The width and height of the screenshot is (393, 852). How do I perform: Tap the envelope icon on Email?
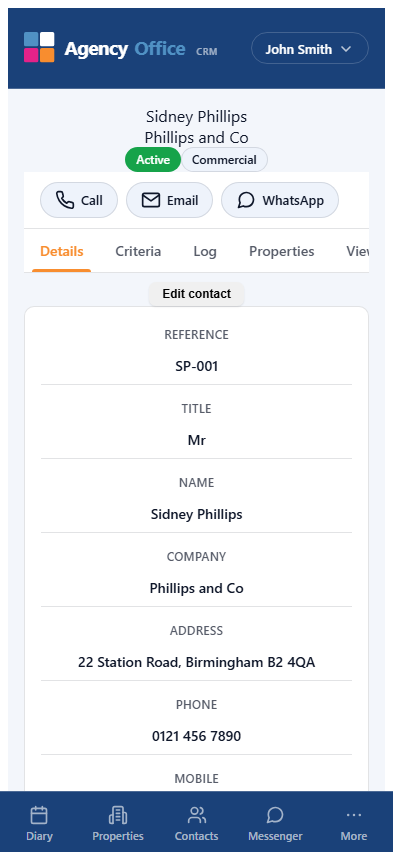151,201
